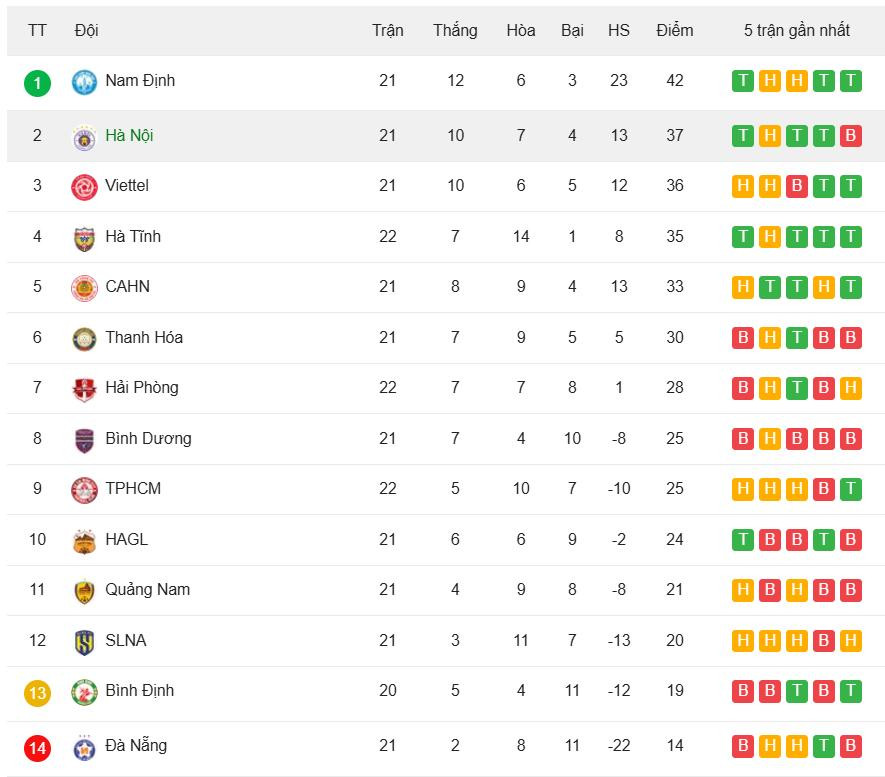Viewport: 885px width, 777px height.
Task: Click Viettel's first yellow H form badge
Action: point(743,186)
